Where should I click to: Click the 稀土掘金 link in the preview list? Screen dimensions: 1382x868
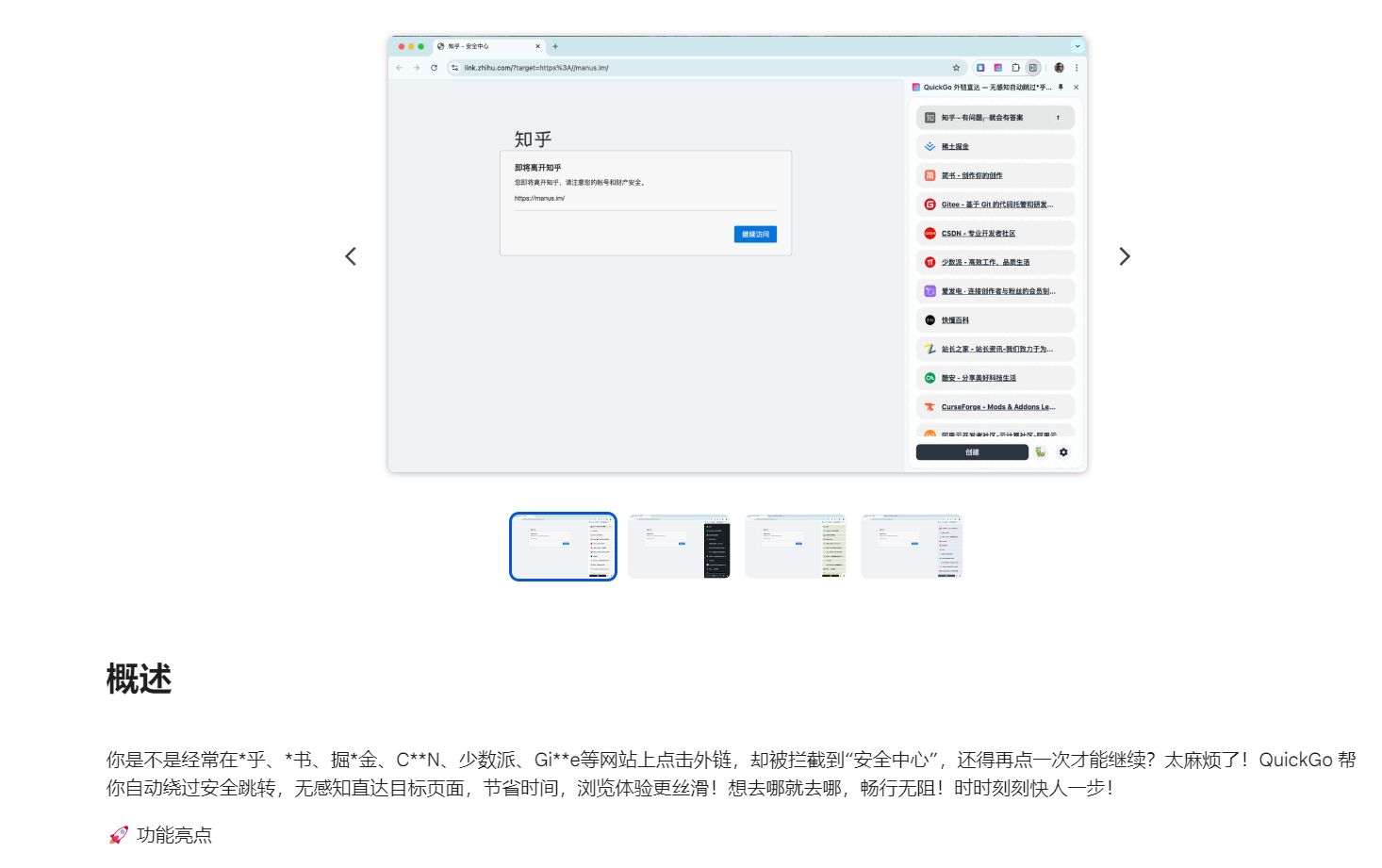coord(955,147)
